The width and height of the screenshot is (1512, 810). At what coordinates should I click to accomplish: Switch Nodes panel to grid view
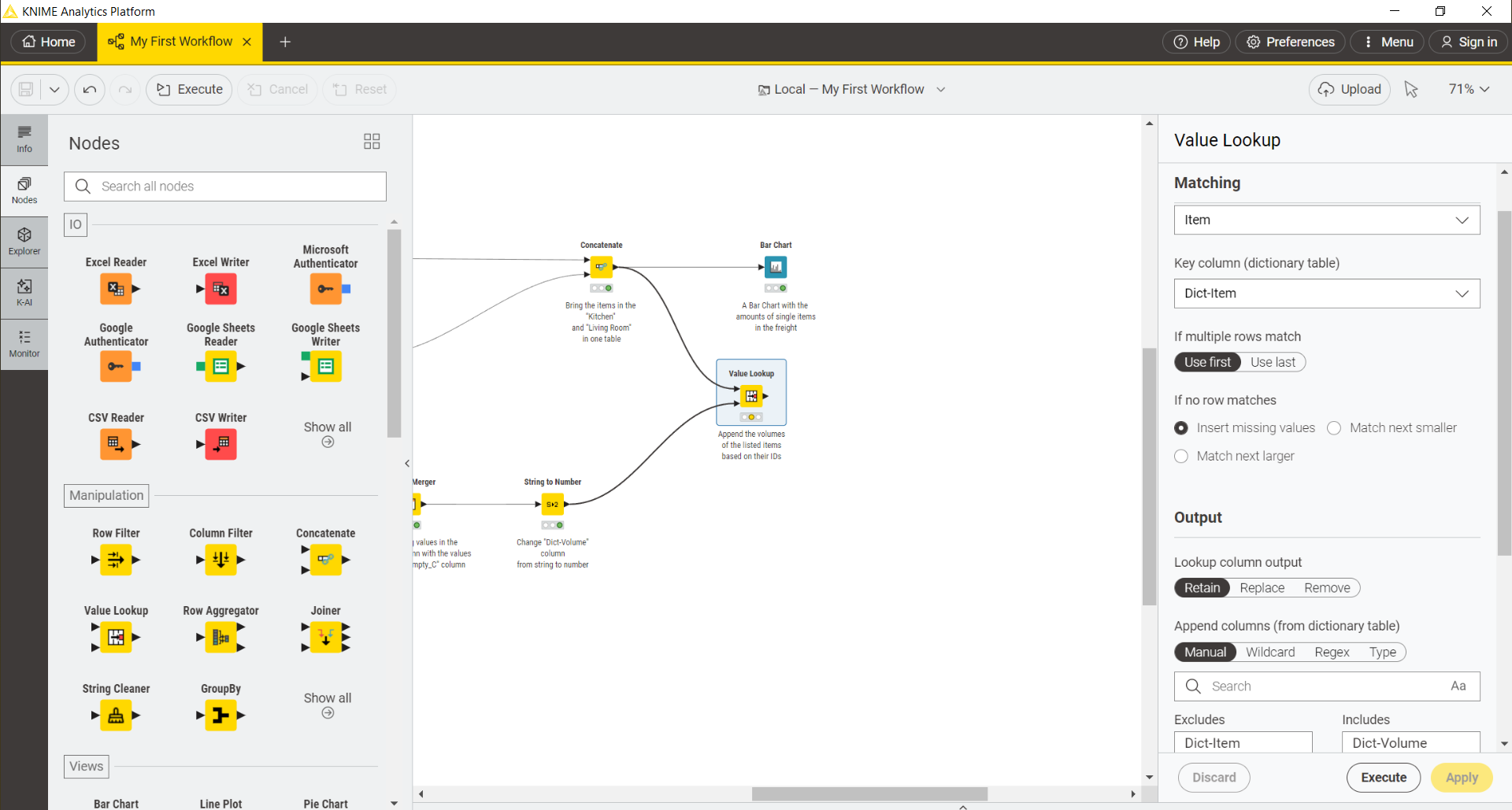click(371, 142)
